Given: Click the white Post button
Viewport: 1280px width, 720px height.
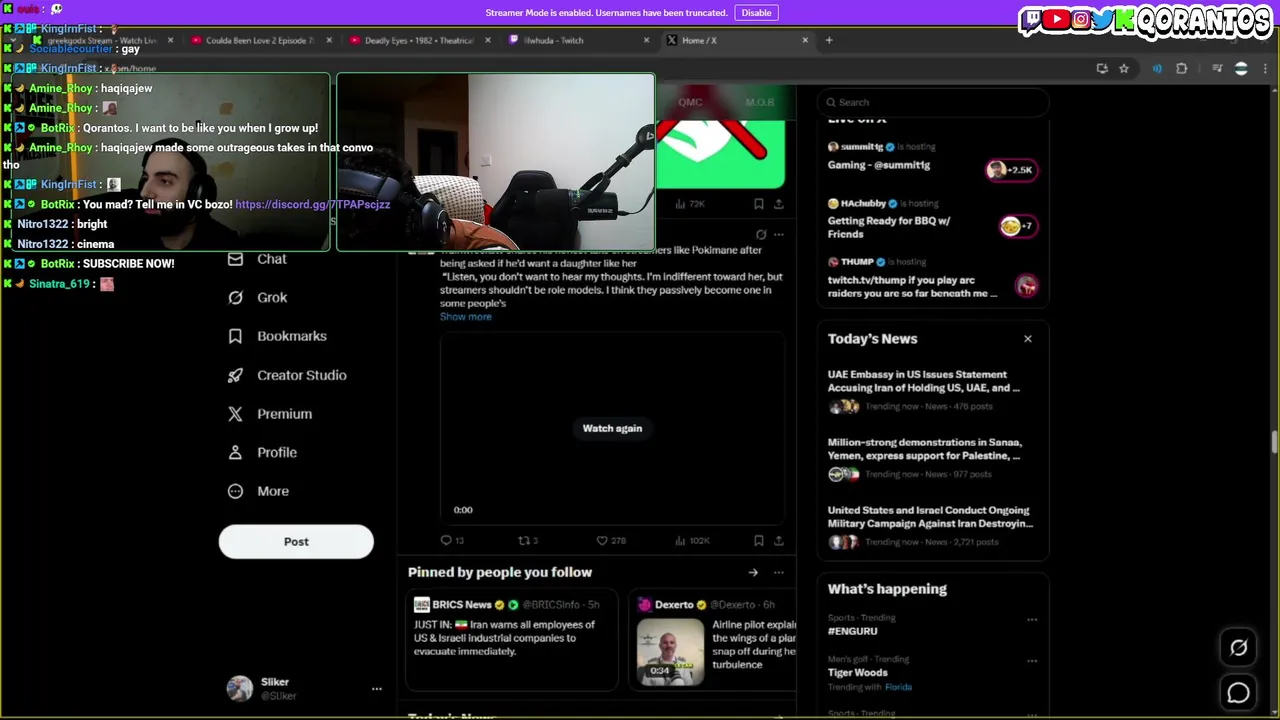Looking at the screenshot, I should [296, 541].
